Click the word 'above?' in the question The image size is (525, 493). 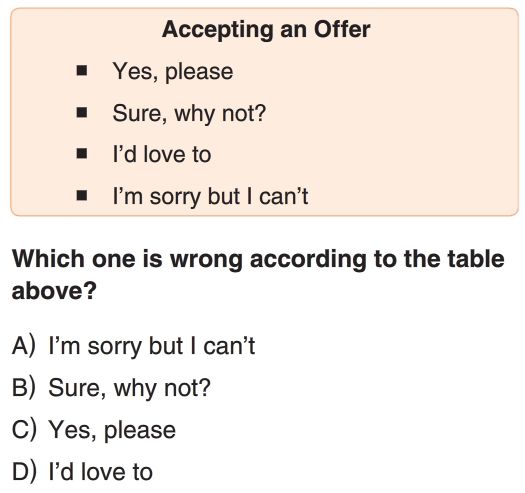54,290
